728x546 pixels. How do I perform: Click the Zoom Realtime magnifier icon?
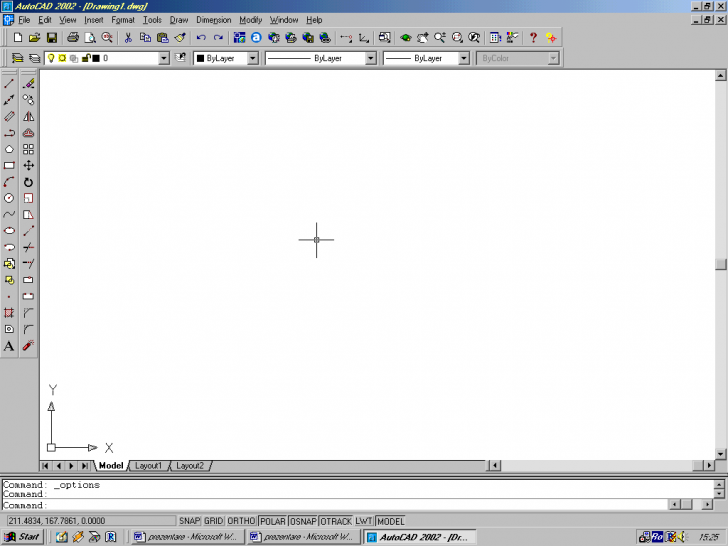pos(440,38)
